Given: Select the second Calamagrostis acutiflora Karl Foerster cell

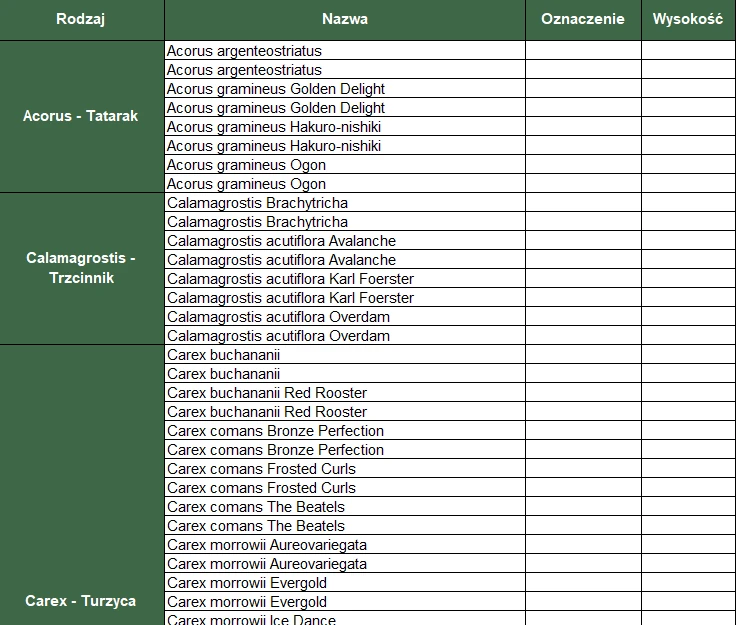Looking at the screenshot, I should (x=345, y=297).
